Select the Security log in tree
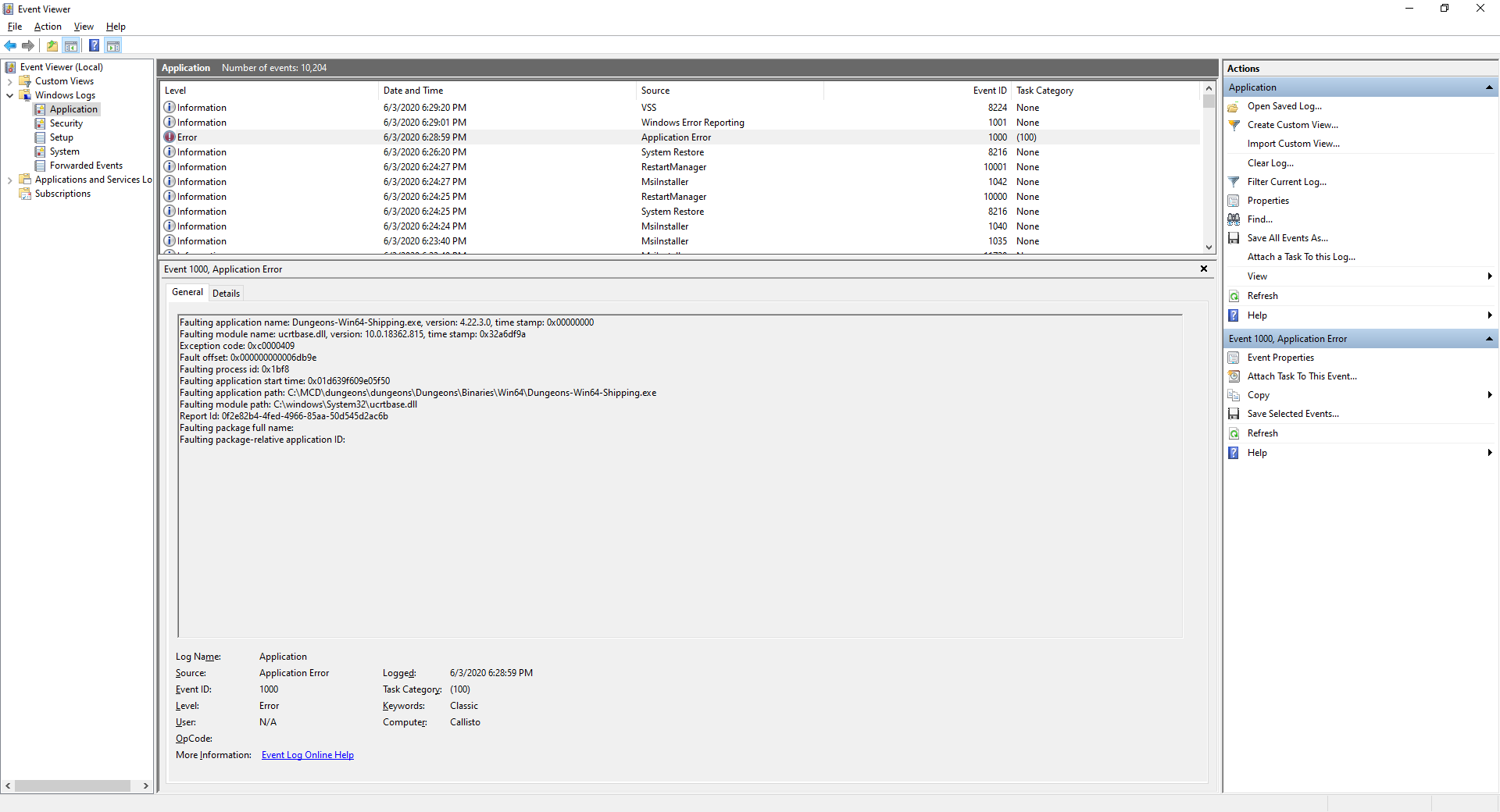1500x812 pixels. 66,123
